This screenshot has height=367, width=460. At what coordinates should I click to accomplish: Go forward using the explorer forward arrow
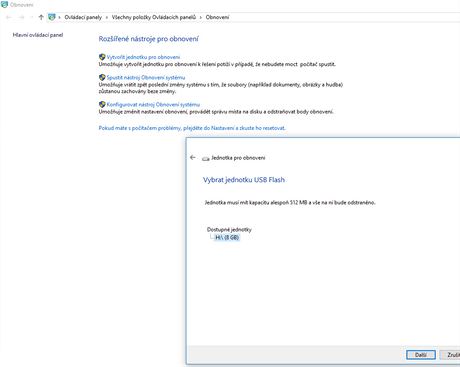(x=21, y=17)
